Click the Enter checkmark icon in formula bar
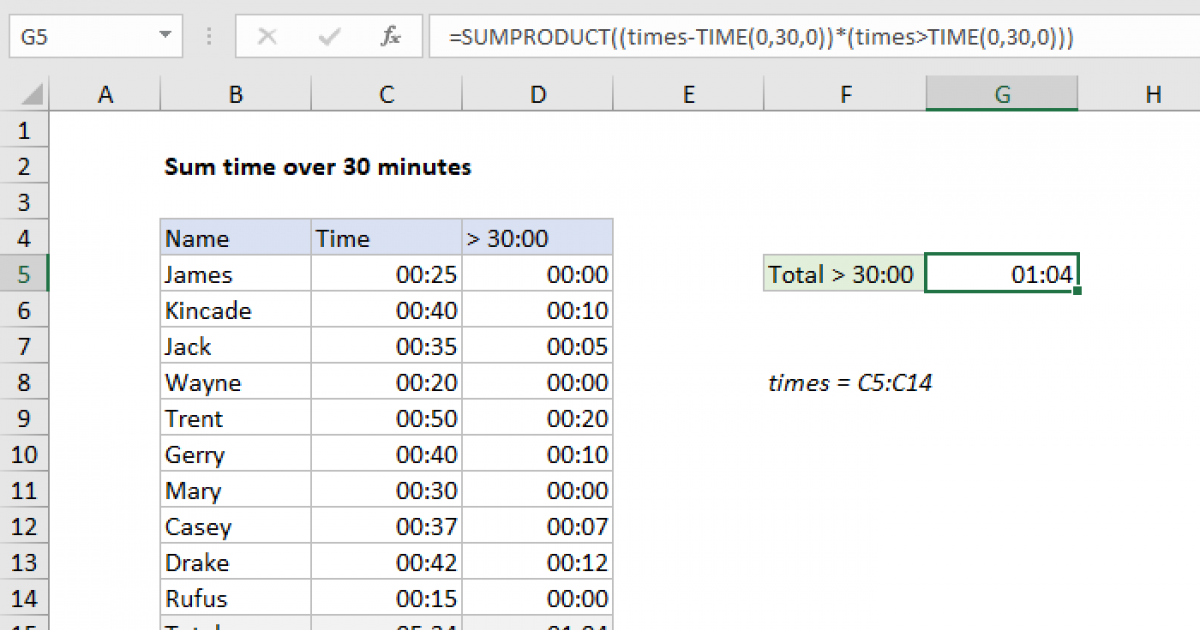The image size is (1200, 630). point(328,36)
